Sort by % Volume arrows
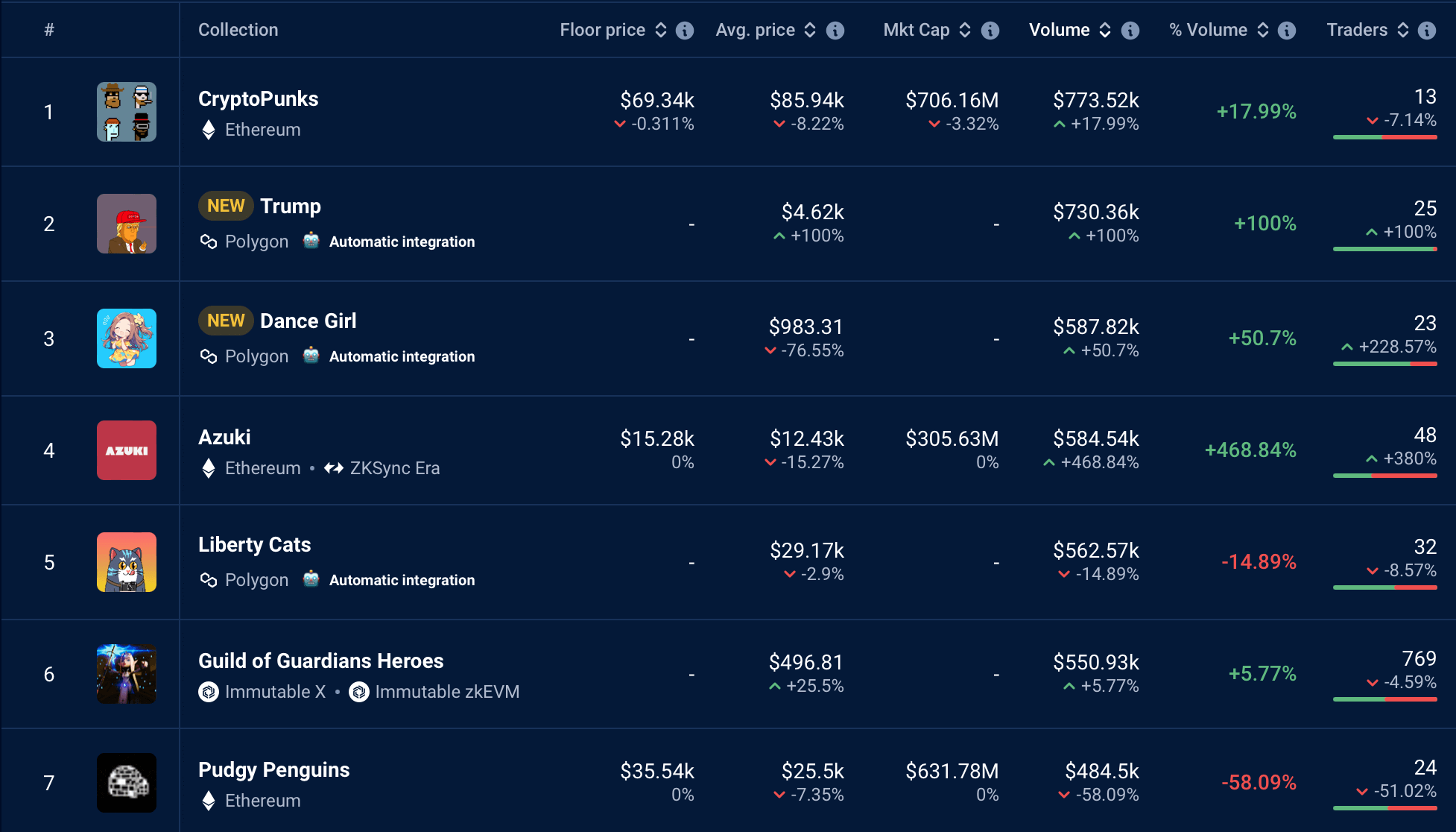The image size is (1456, 832). pyautogui.click(x=1263, y=30)
